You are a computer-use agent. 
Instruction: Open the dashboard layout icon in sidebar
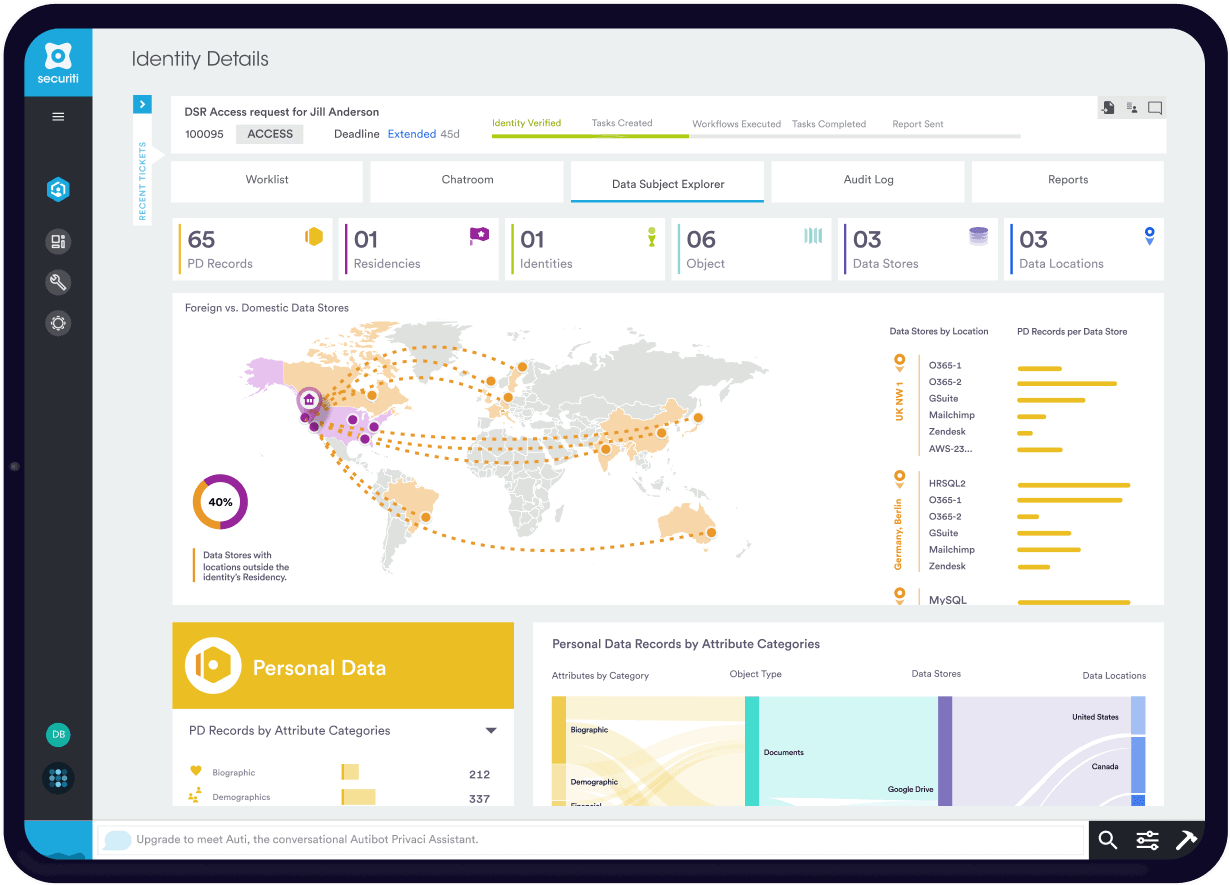point(58,241)
